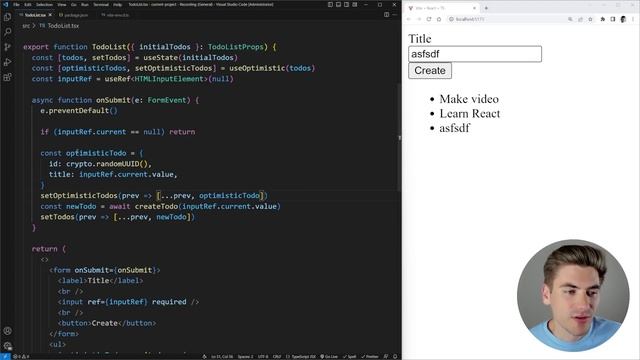Change the UTF-8 encoding setting
The height and width of the screenshot is (360, 640).
coord(263,356)
